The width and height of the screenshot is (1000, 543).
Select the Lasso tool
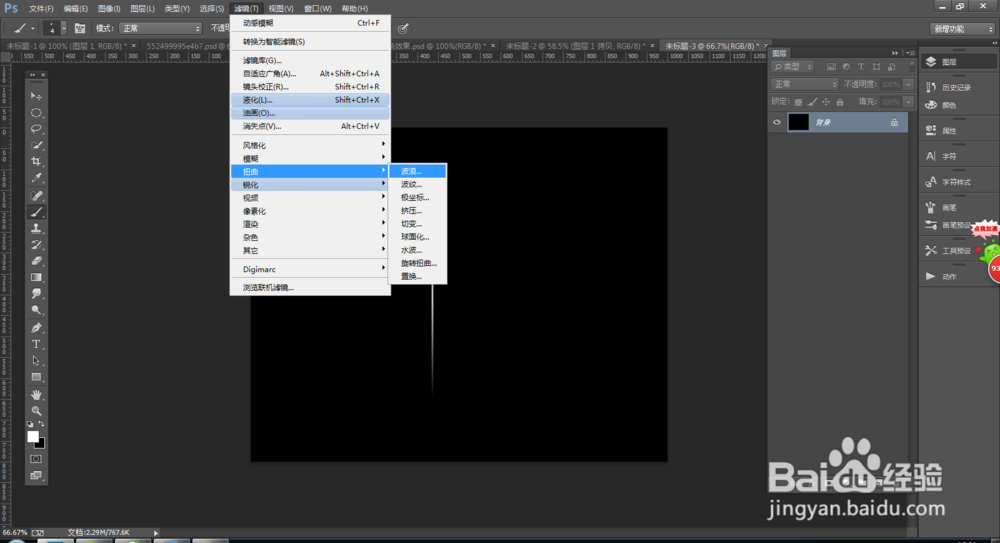click(x=36, y=129)
